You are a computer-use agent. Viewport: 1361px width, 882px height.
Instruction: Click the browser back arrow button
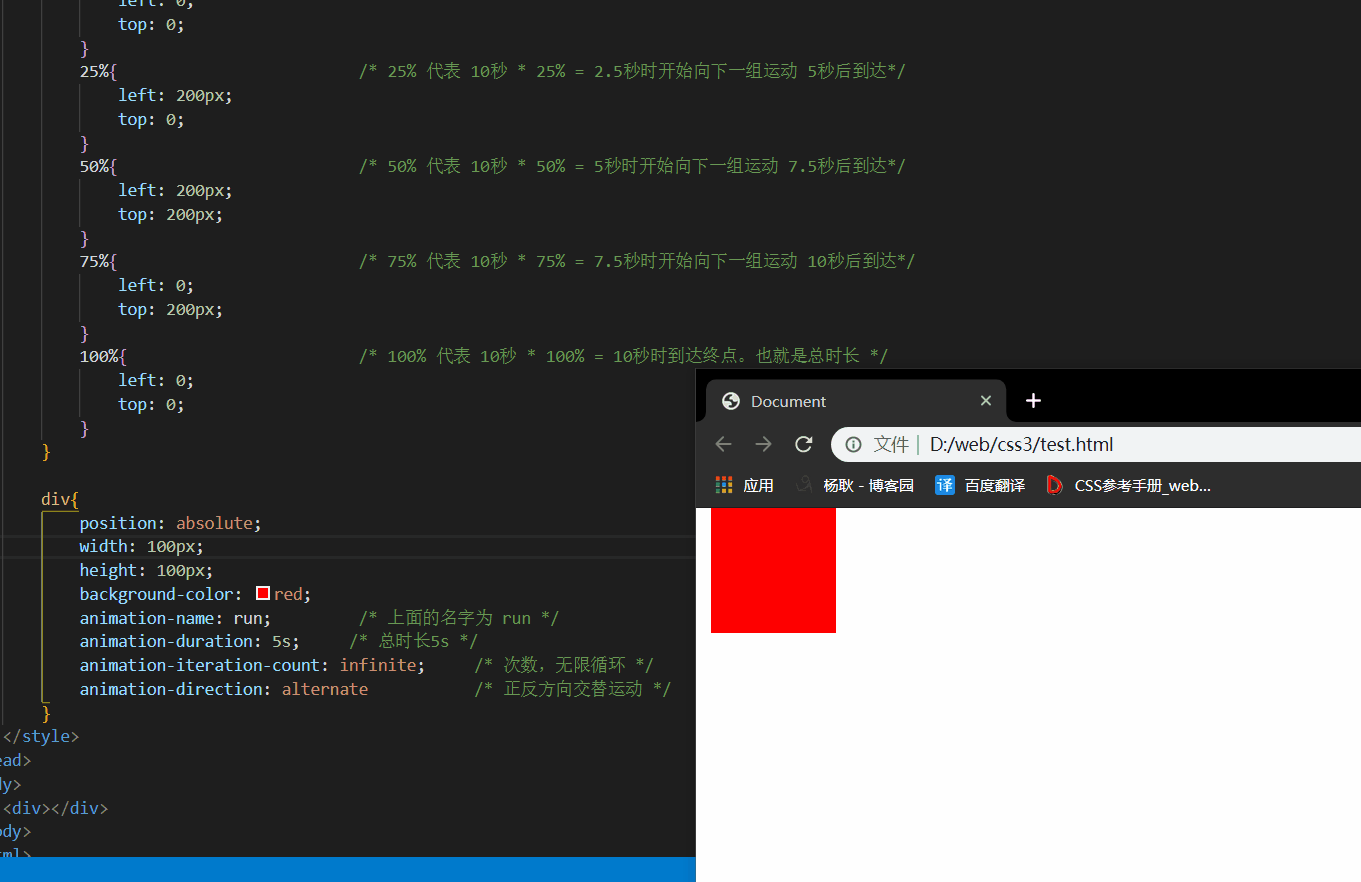(724, 444)
